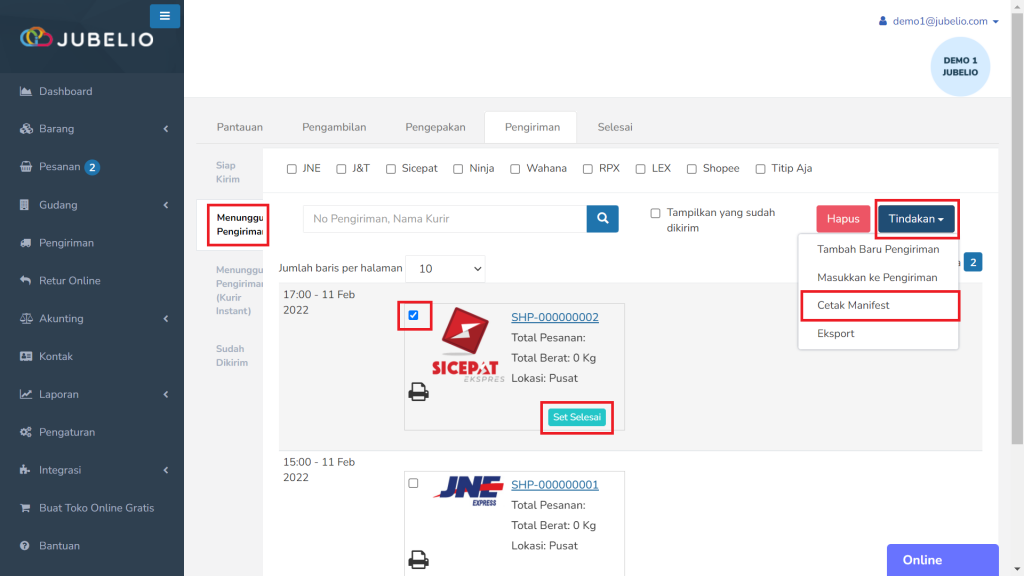Choose Masukkan ke Pengiriman from menu
This screenshot has width=1024, height=576.
tap(878, 278)
